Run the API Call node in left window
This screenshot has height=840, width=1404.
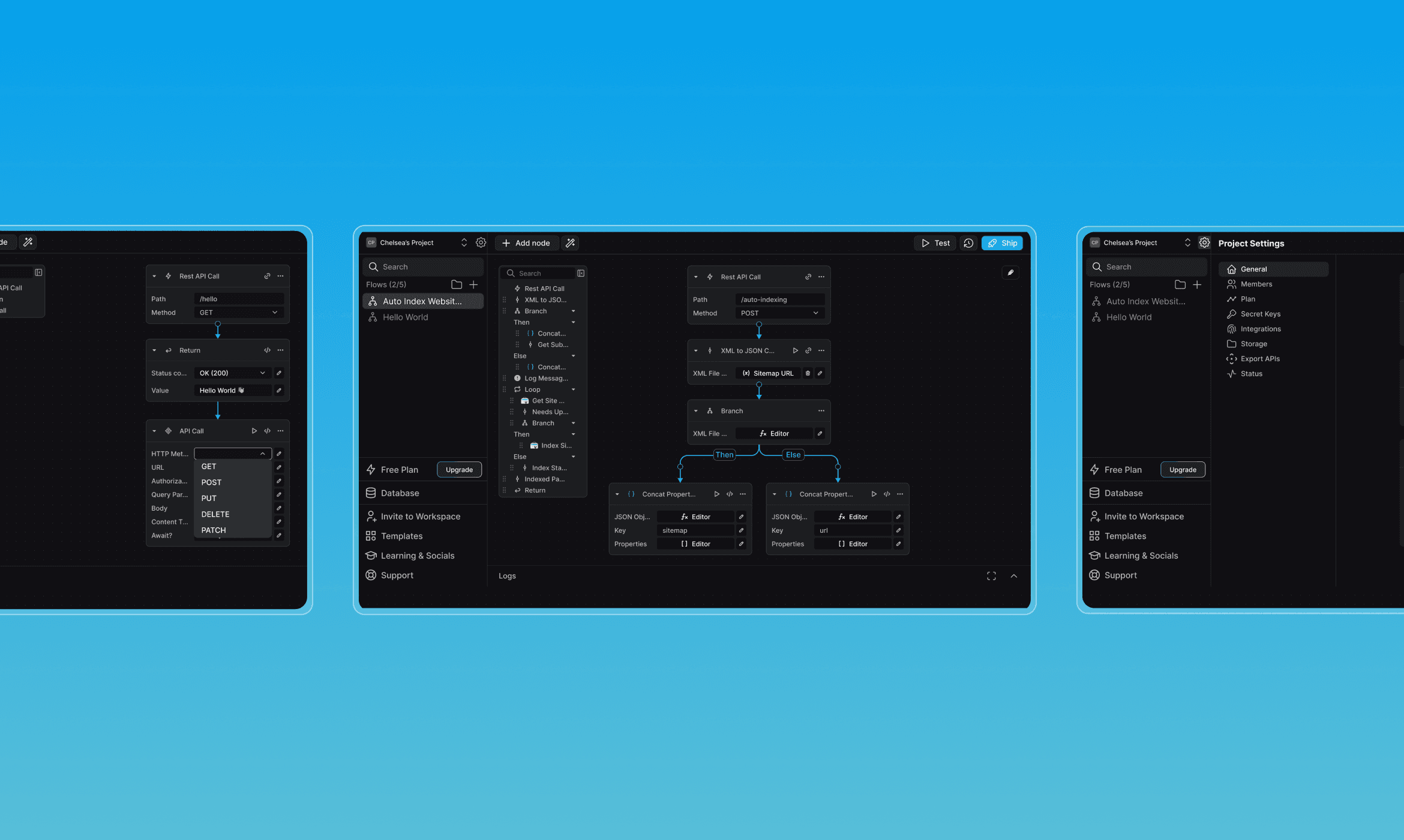254,431
